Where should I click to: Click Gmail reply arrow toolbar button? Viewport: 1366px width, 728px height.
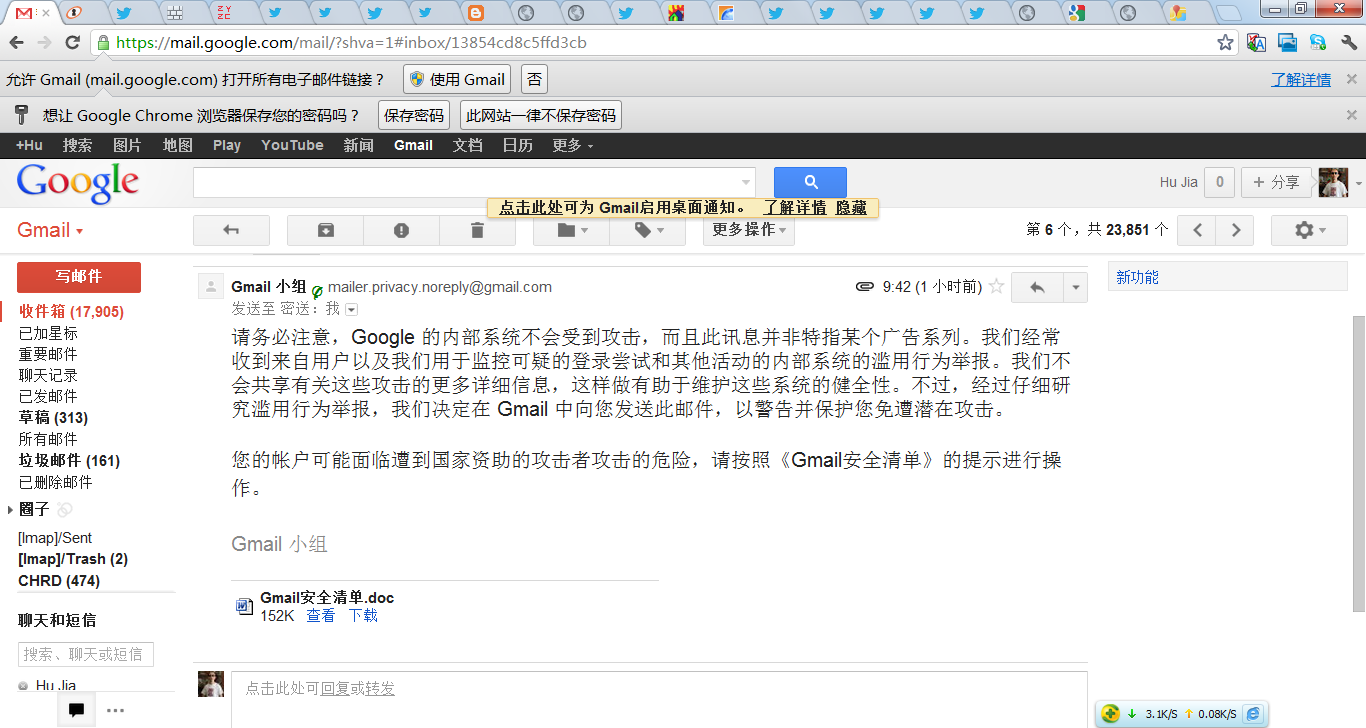pos(231,230)
